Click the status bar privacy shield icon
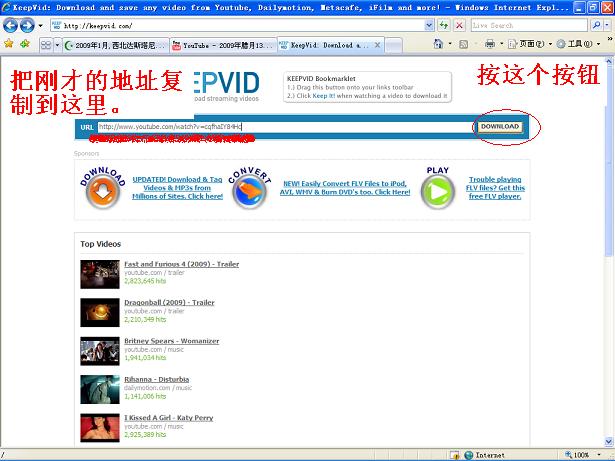 pos(455,455)
